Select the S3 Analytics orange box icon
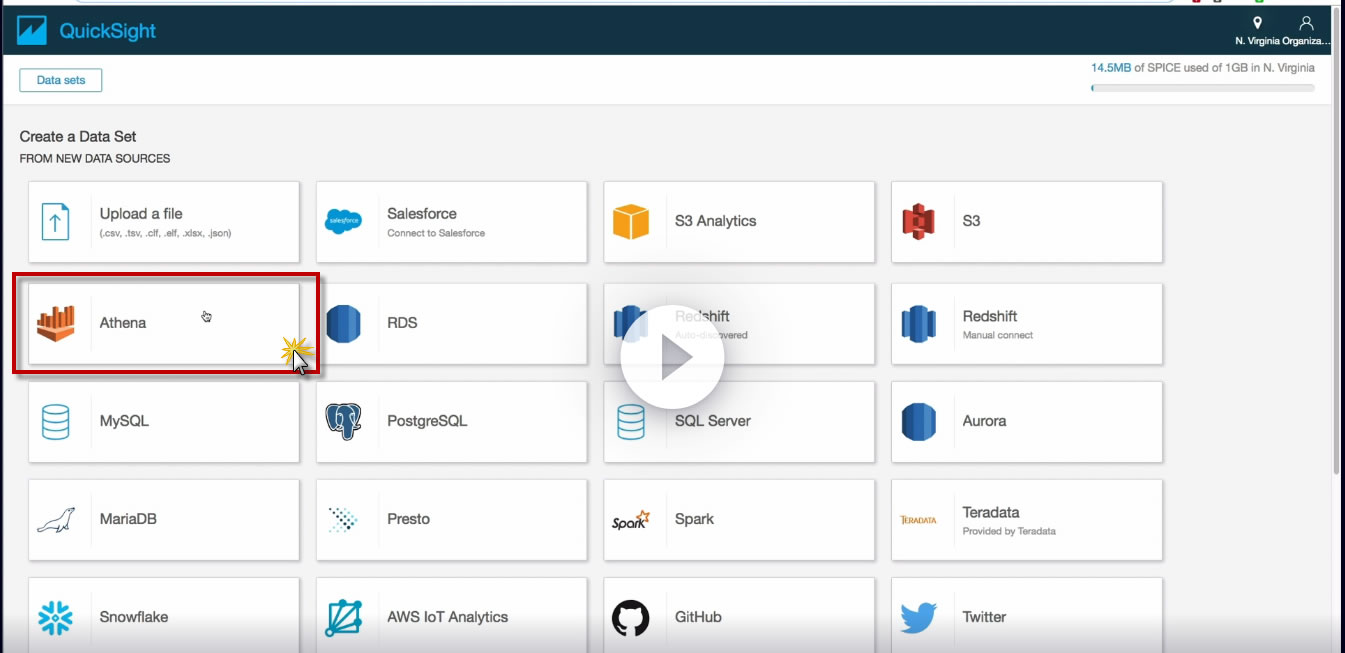Screen dimensions: 1345x653 (631, 221)
